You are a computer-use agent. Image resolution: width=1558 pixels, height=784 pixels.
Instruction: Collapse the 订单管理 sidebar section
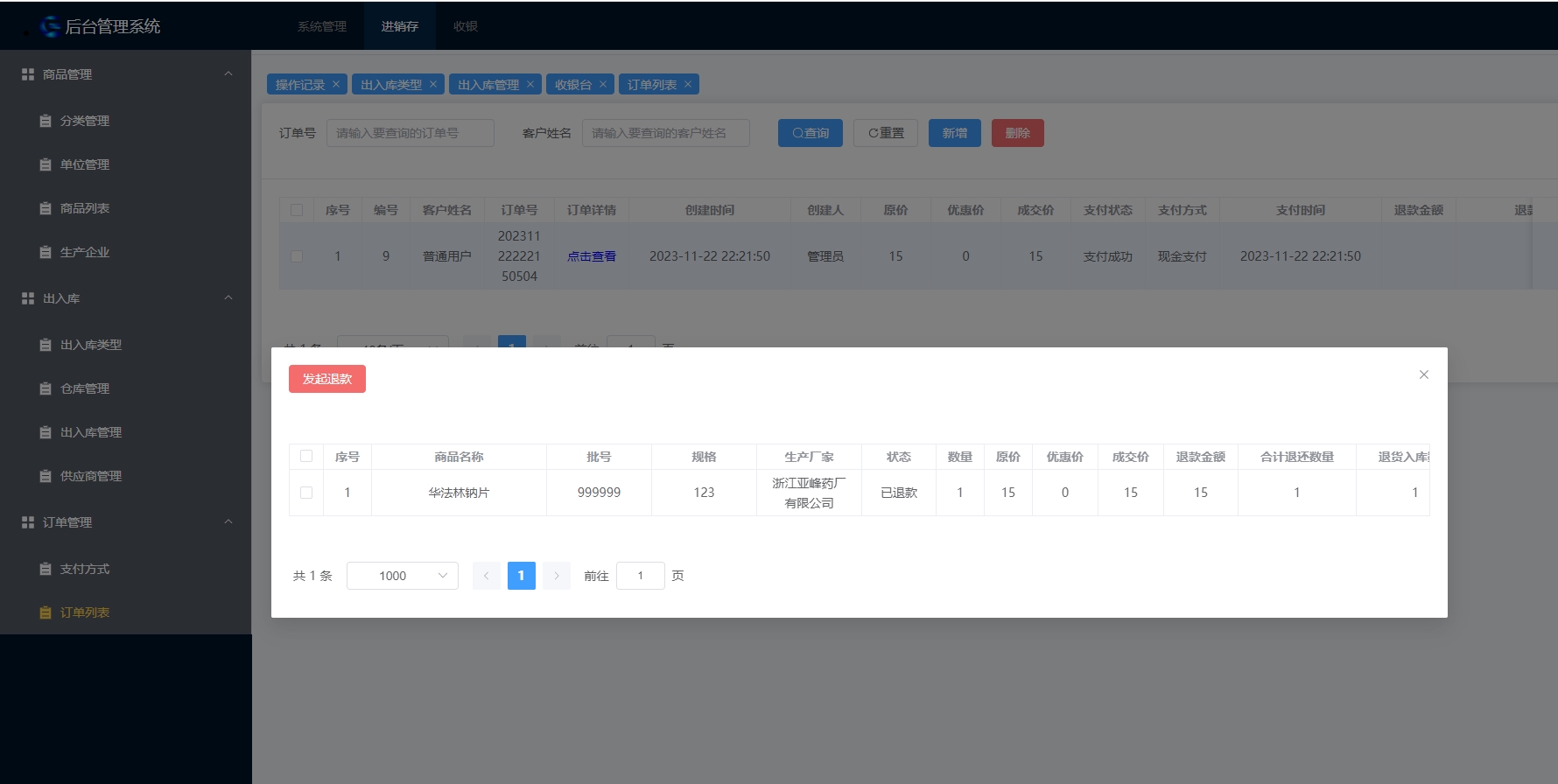pyautogui.click(x=228, y=522)
